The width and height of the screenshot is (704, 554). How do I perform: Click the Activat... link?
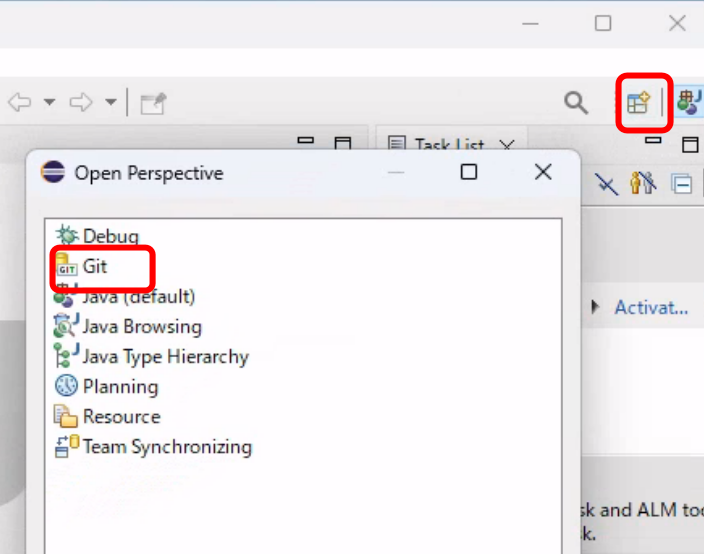[x=651, y=307]
